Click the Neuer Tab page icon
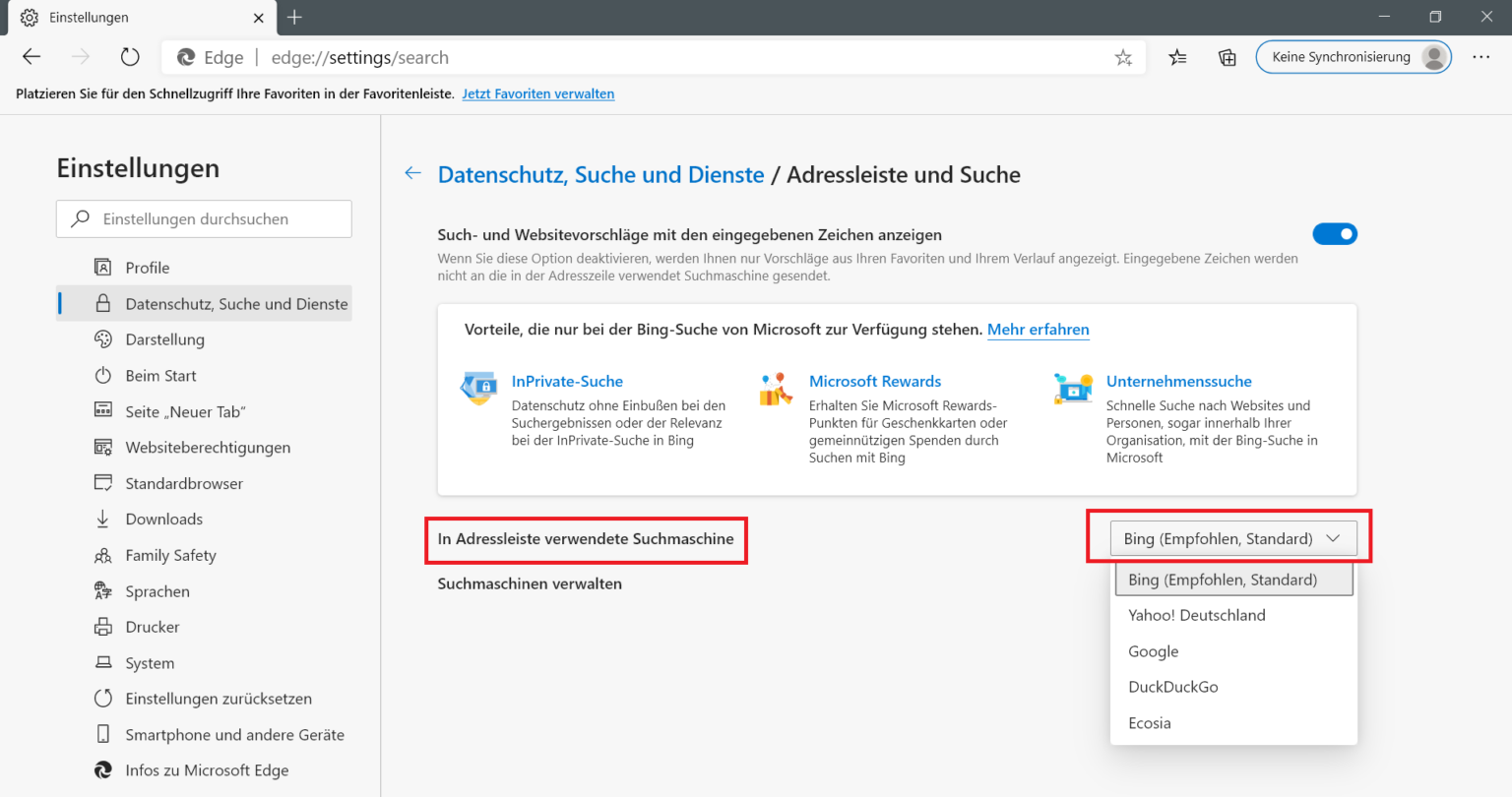This screenshot has height=797, width=1512. point(102,410)
